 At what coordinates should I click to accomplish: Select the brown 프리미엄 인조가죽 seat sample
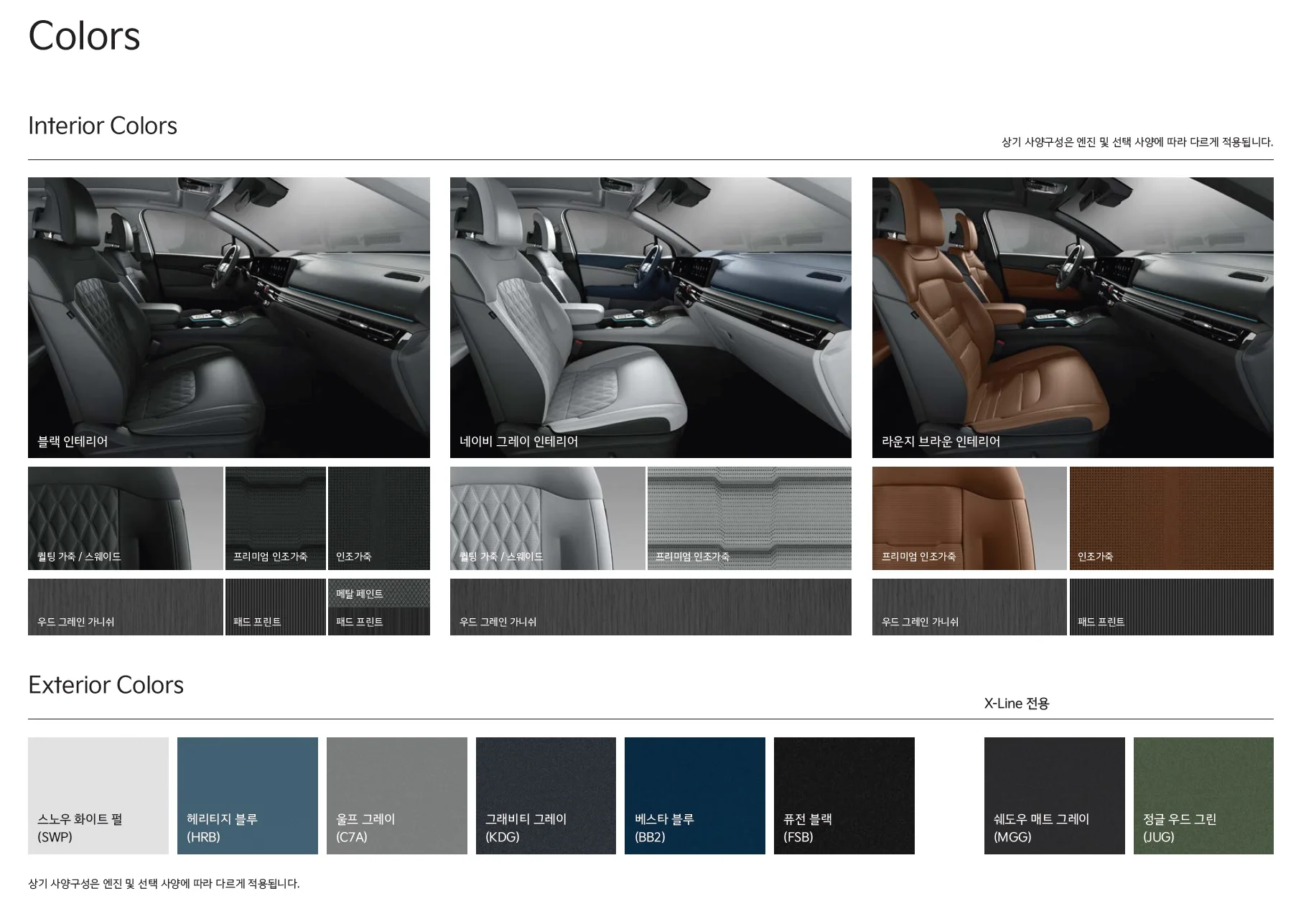969,518
